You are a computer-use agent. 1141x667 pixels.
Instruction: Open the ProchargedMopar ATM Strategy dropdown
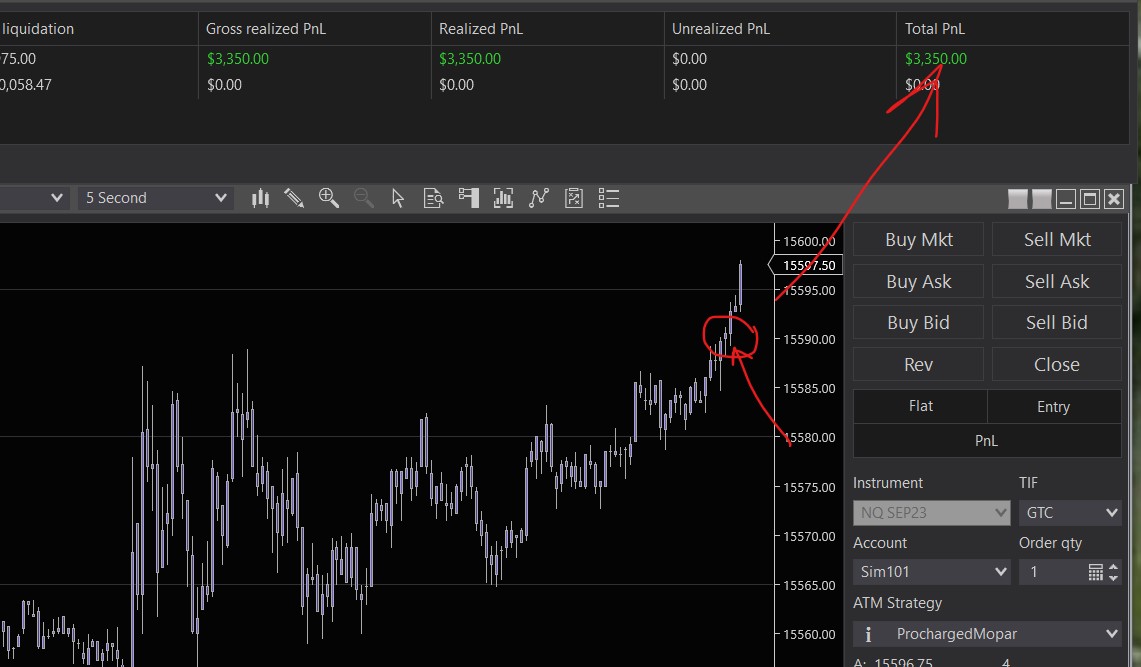[x=987, y=634]
